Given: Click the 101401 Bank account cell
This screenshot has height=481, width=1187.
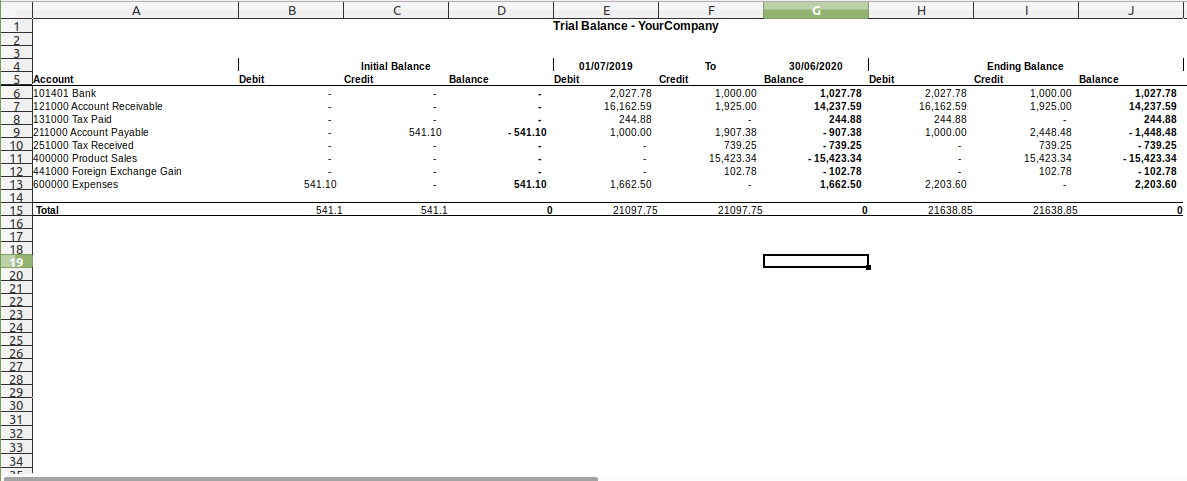Looking at the screenshot, I should pos(65,93).
